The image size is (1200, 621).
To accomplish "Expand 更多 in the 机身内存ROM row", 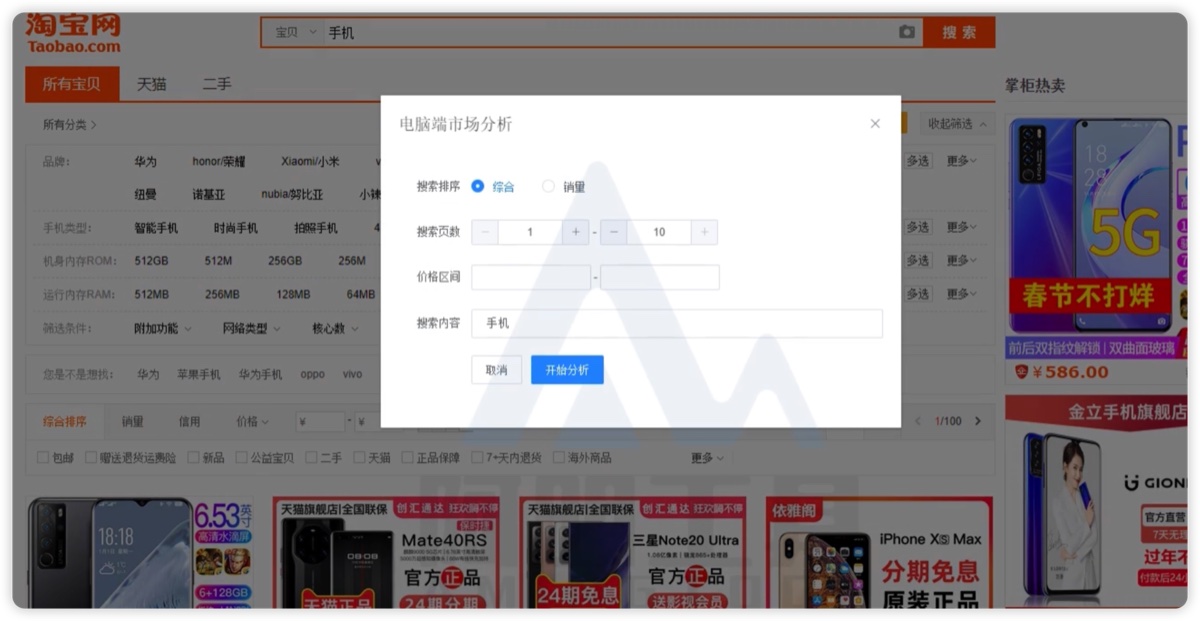I will [962, 260].
